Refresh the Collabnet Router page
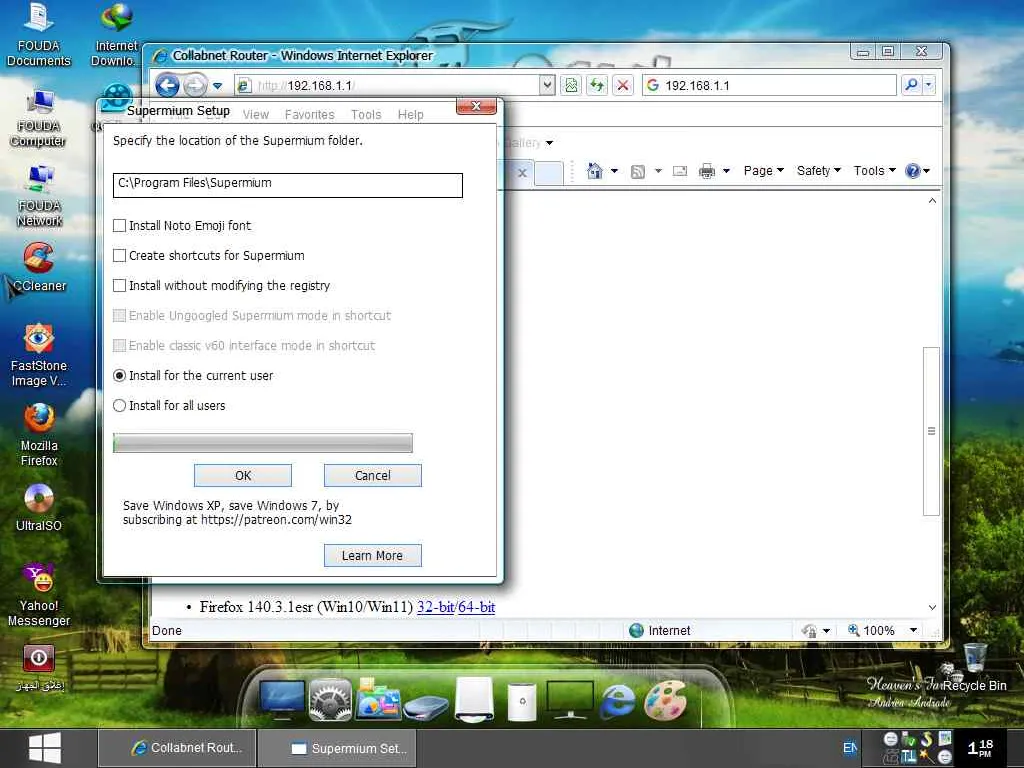Image resolution: width=1024 pixels, height=768 pixels. pos(597,85)
